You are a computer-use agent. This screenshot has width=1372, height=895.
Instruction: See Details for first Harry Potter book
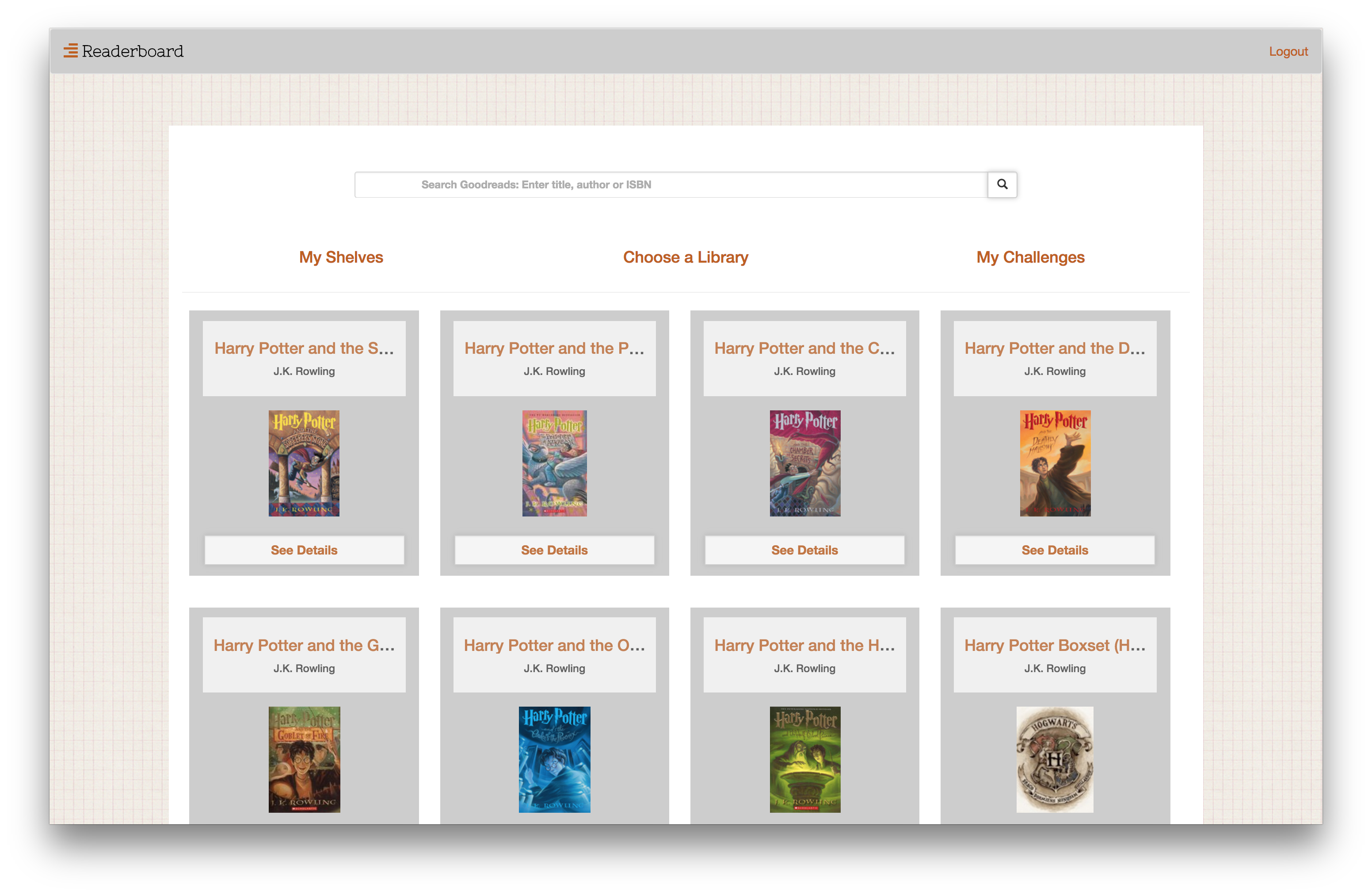click(304, 550)
